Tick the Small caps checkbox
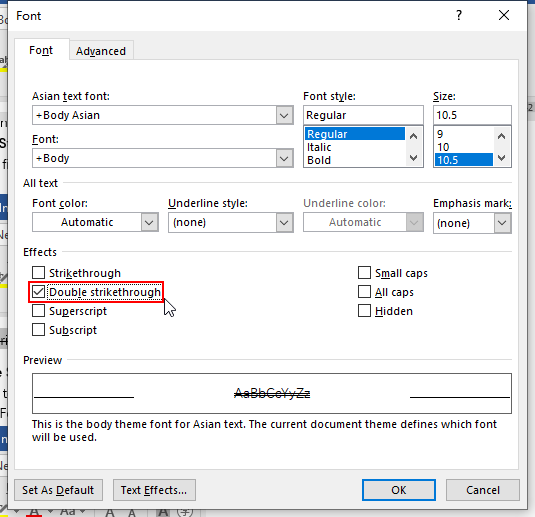 point(364,273)
